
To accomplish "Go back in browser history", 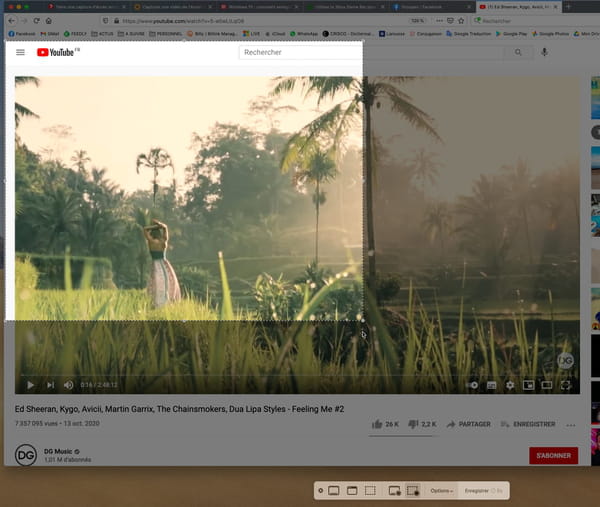I will tap(11, 21).
